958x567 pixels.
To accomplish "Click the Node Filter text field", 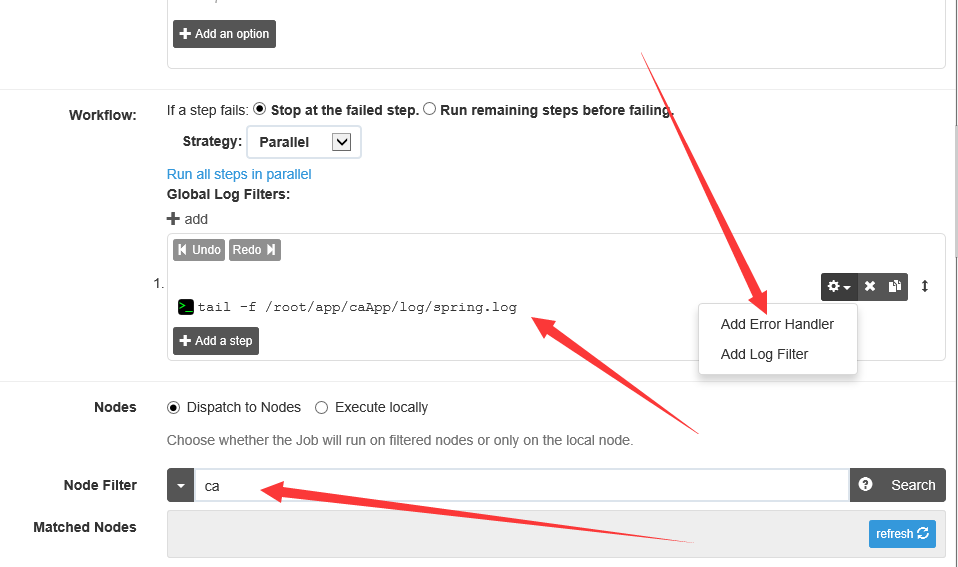I will coord(520,486).
